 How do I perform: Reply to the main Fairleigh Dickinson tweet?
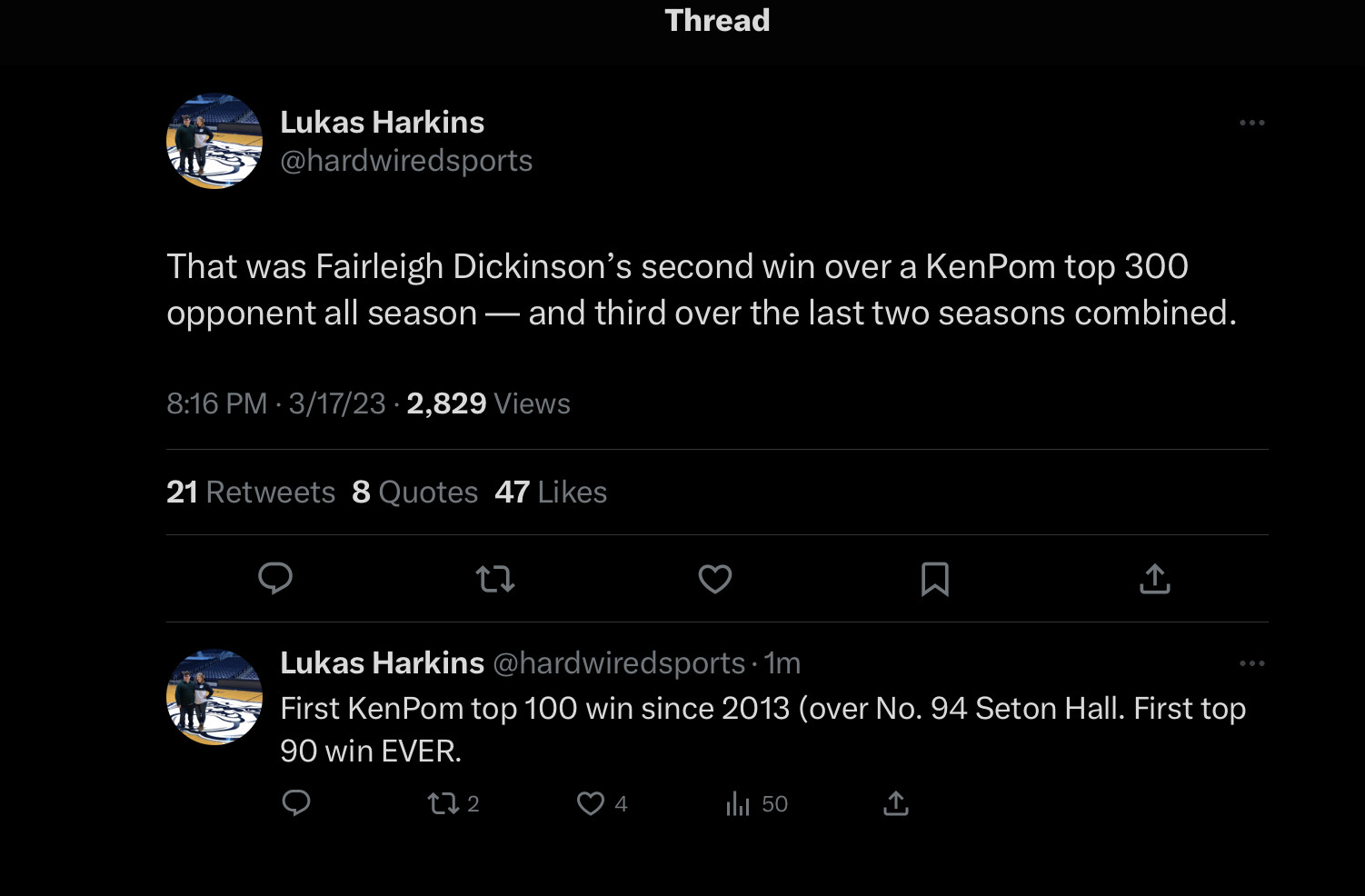(x=275, y=578)
